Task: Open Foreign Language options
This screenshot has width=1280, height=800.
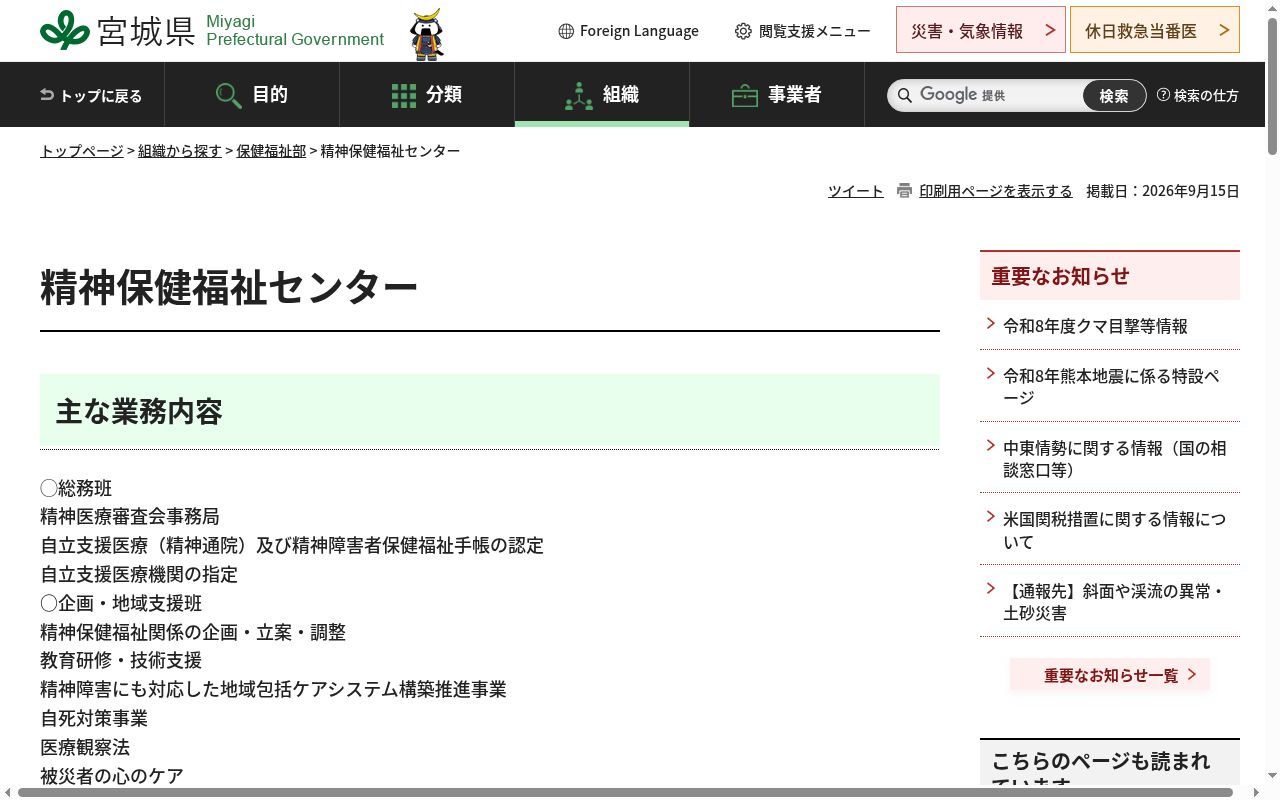Action: 628,31
